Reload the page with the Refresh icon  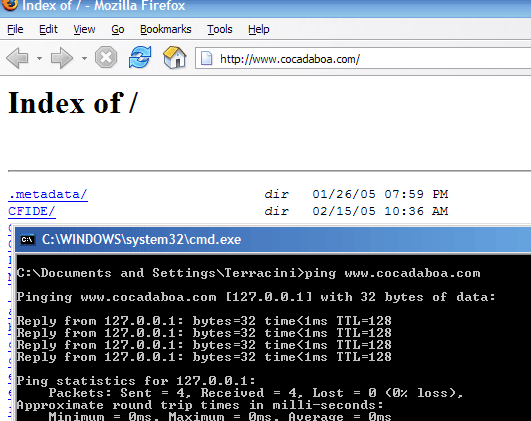140,57
